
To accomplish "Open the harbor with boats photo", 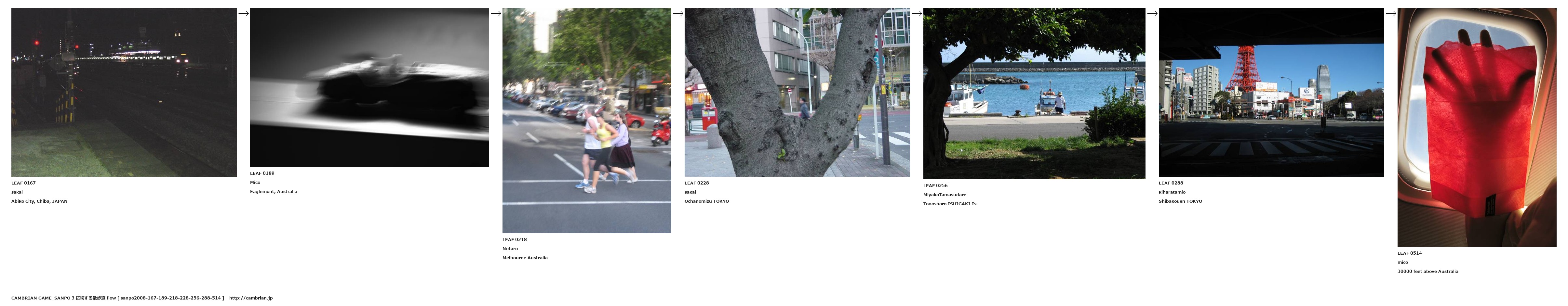I will [1034, 94].
